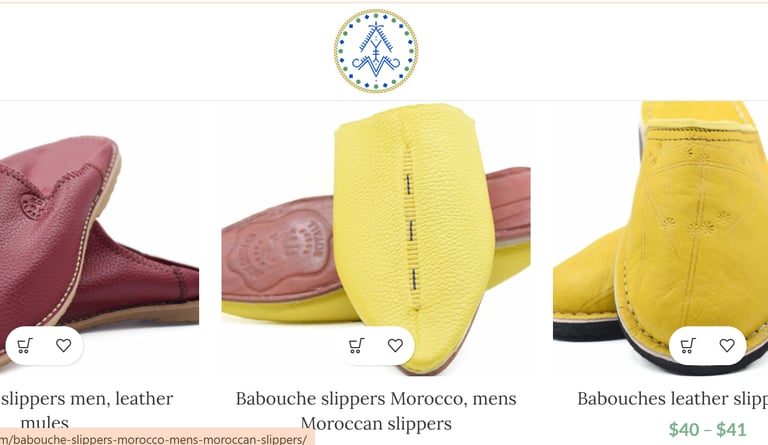Wishlist the $40 – $41 Babouches leather slippers

click(x=727, y=346)
